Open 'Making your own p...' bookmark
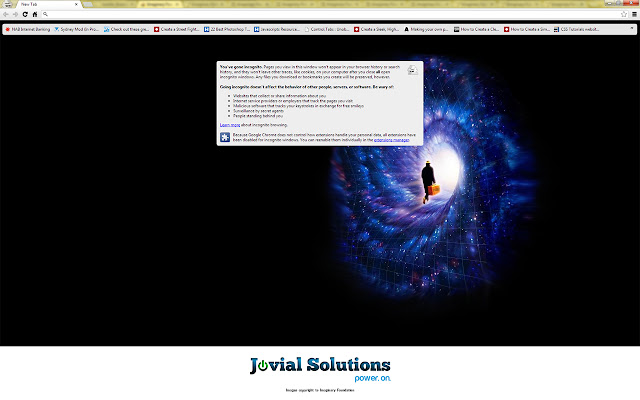 click(x=426, y=29)
